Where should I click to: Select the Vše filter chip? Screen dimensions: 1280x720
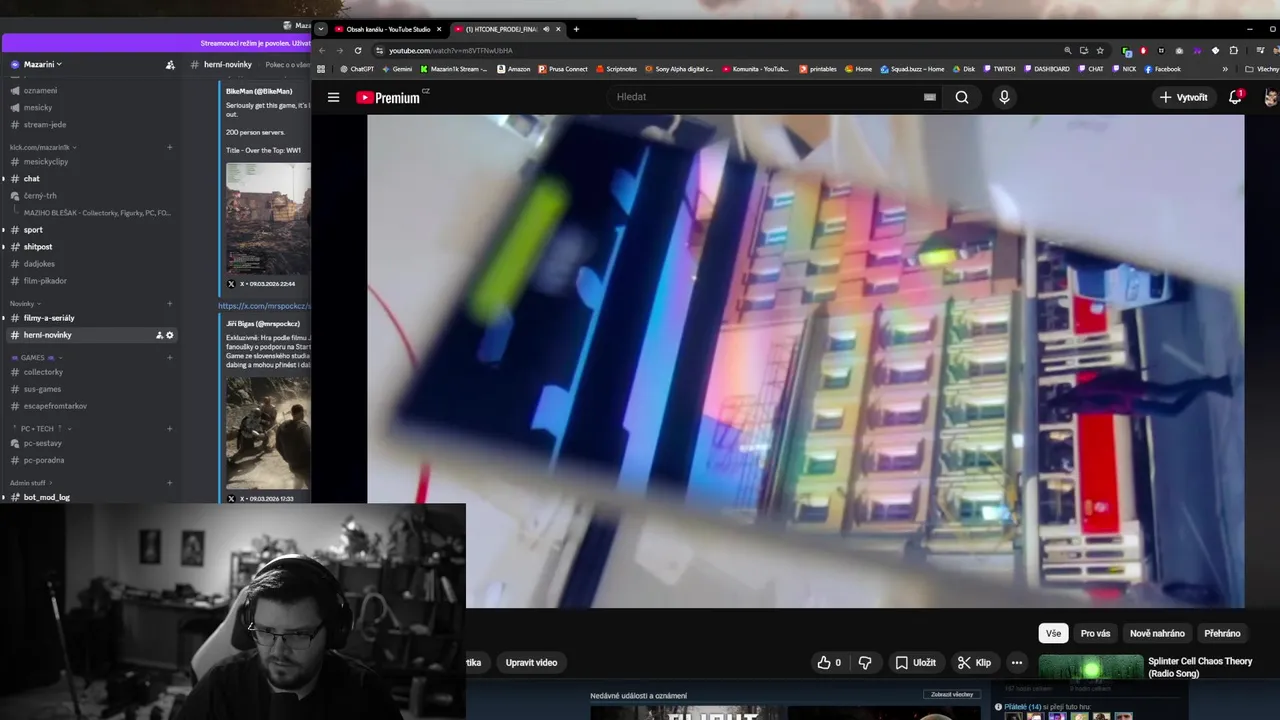(x=1053, y=633)
